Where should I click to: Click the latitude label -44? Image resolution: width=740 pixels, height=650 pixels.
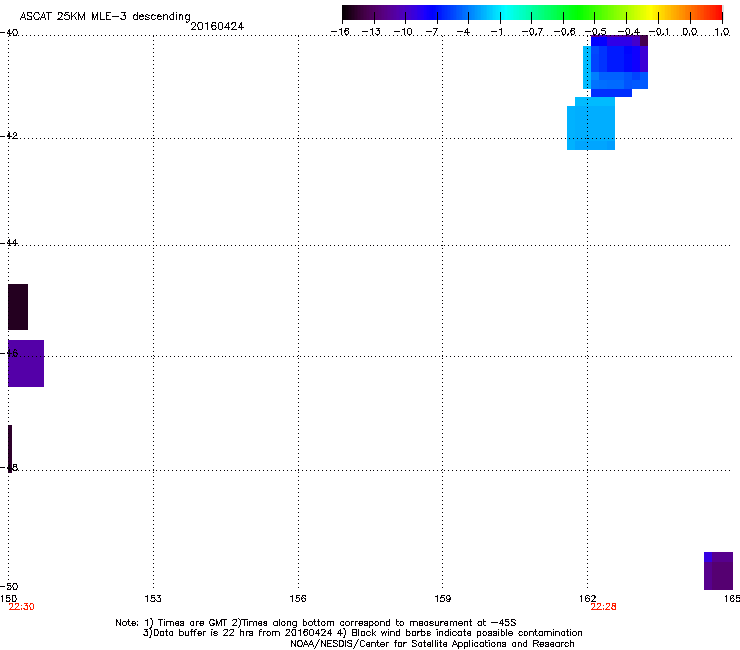coord(9,243)
